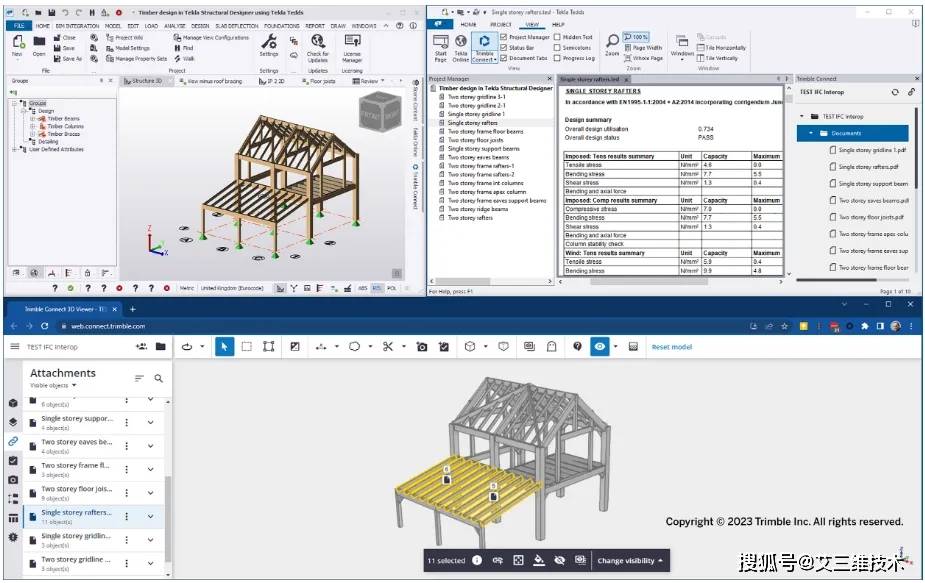925x583 pixels.
Task: Uncheck the Document Tabs checkbox
Action: pyautogui.click(x=504, y=58)
